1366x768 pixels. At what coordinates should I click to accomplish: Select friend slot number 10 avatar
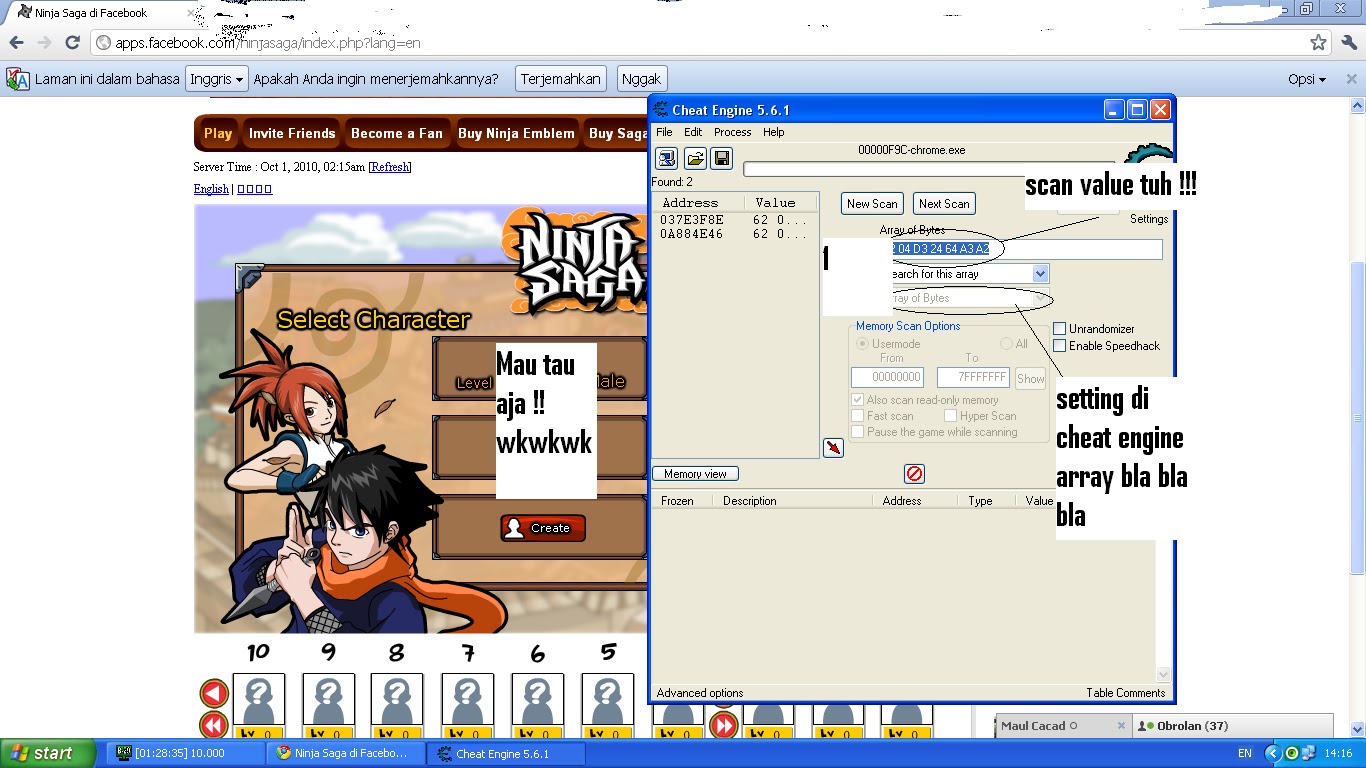tap(258, 700)
